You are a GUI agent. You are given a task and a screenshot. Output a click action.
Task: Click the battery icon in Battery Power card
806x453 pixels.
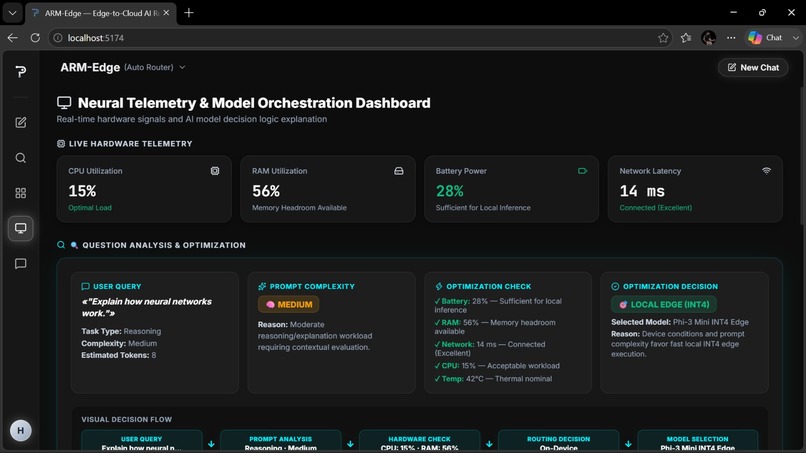pyautogui.click(x=582, y=171)
